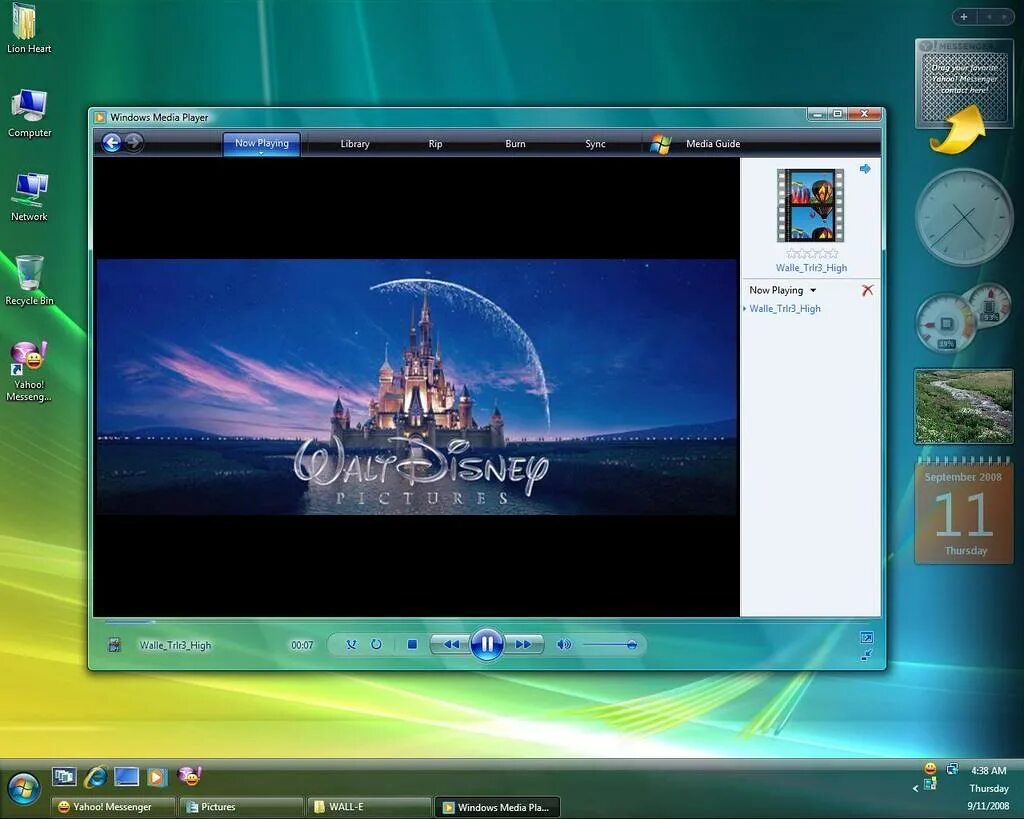Mute audio using the speaker icon
This screenshot has height=819, width=1024.
(562, 644)
